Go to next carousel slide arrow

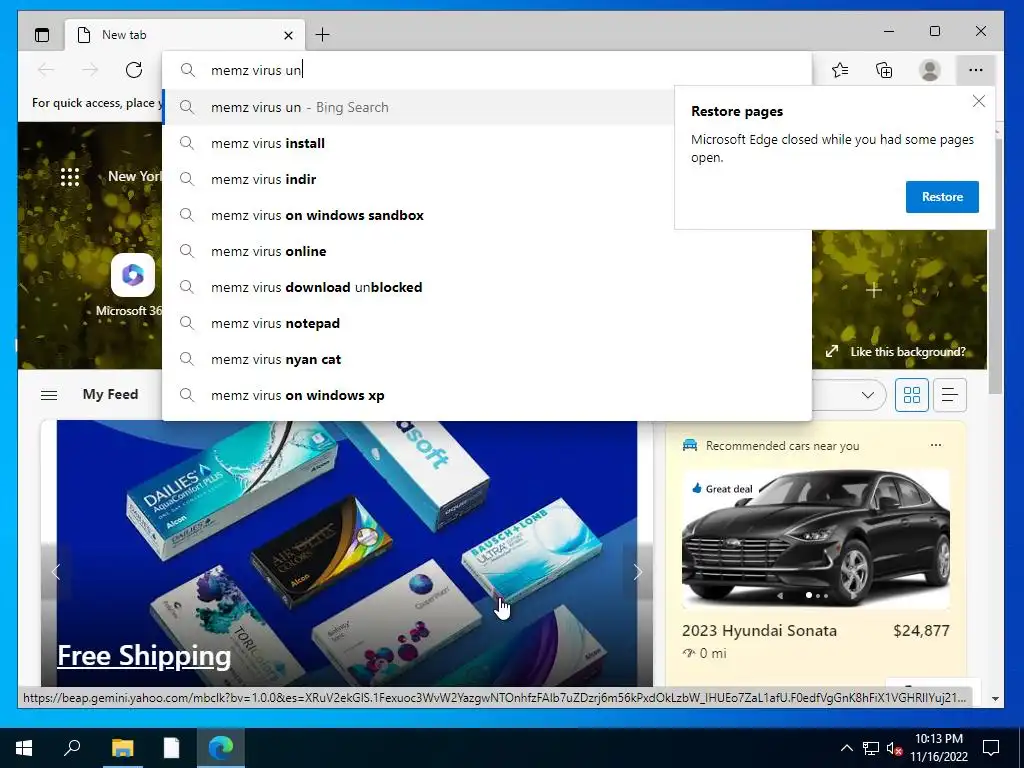[x=637, y=572]
